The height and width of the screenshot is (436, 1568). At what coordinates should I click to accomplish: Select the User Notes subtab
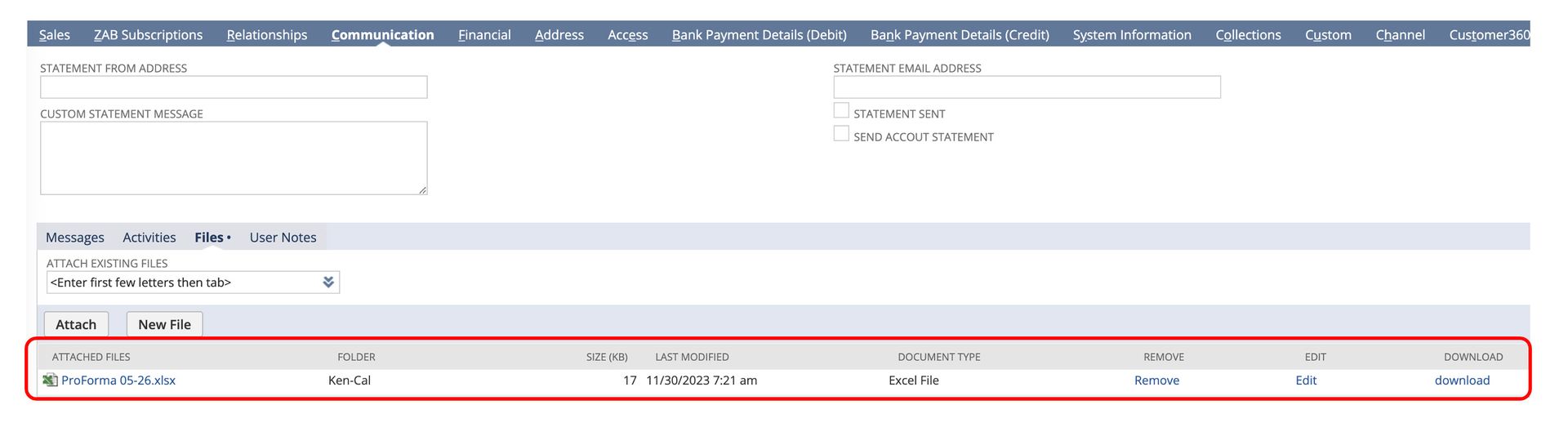(x=283, y=238)
